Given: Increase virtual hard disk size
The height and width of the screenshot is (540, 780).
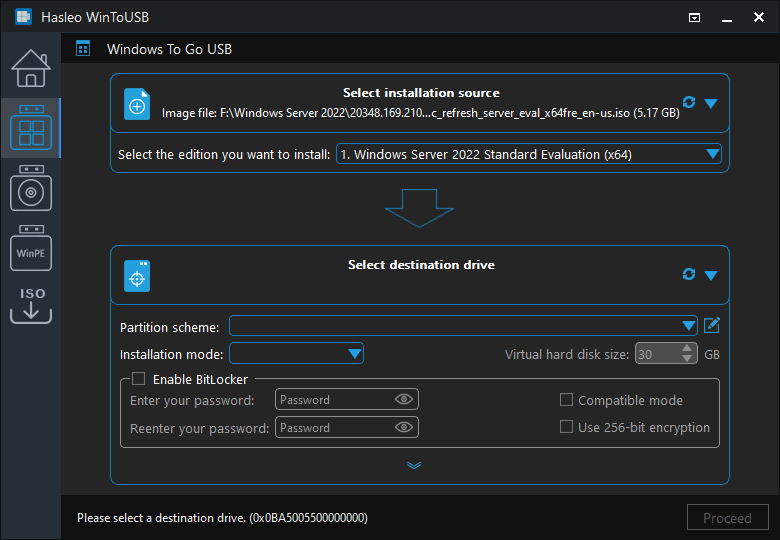Looking at the screenshot, I should [x=687, y=348].
